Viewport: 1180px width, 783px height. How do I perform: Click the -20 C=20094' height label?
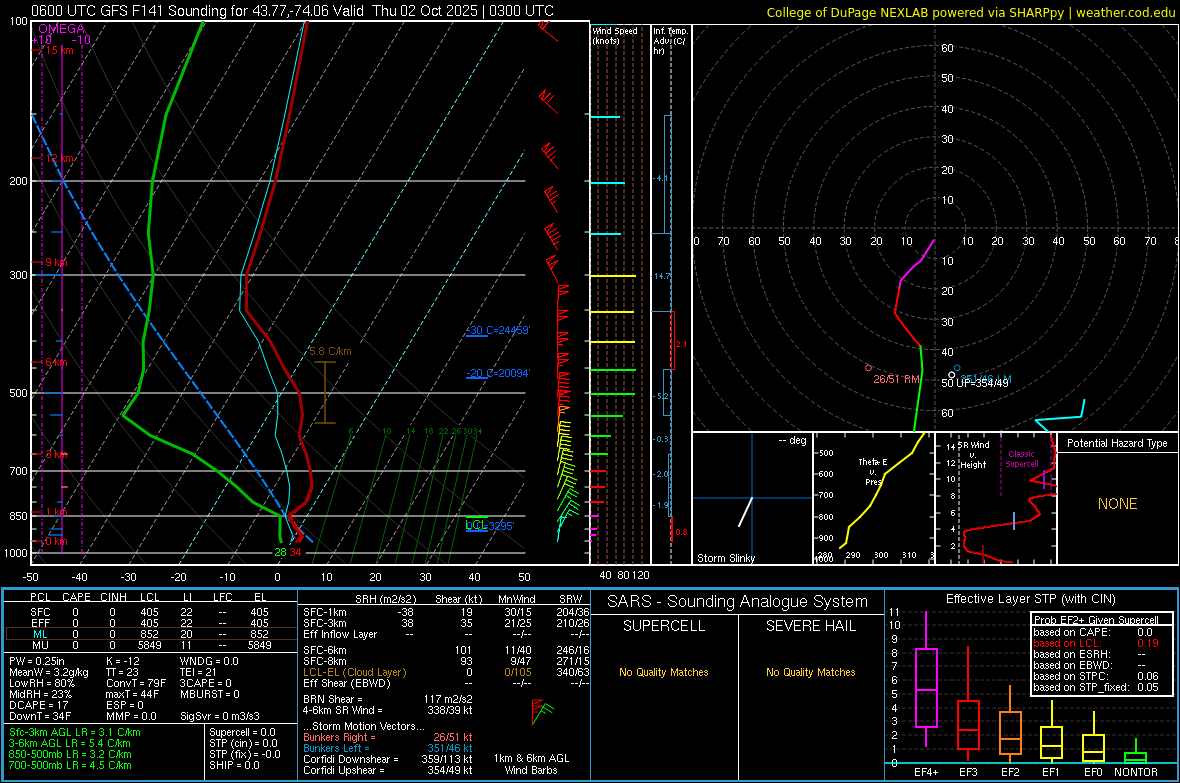click(498, 373)
